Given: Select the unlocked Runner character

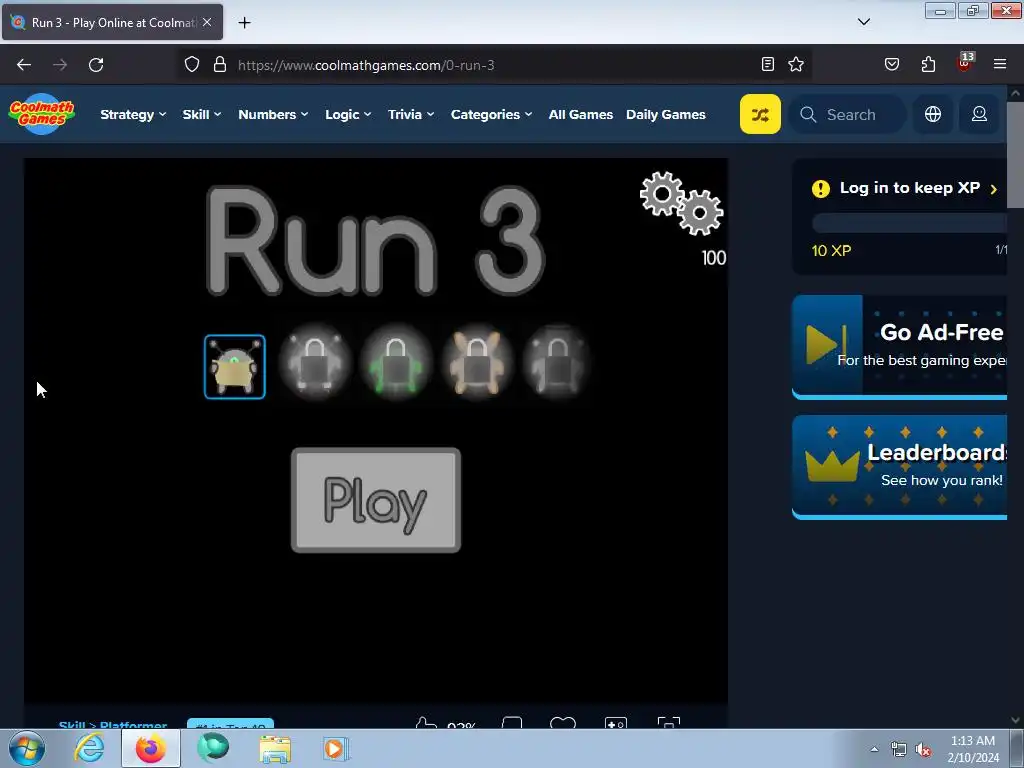Looking at the screenshot, I should [234, 367].
